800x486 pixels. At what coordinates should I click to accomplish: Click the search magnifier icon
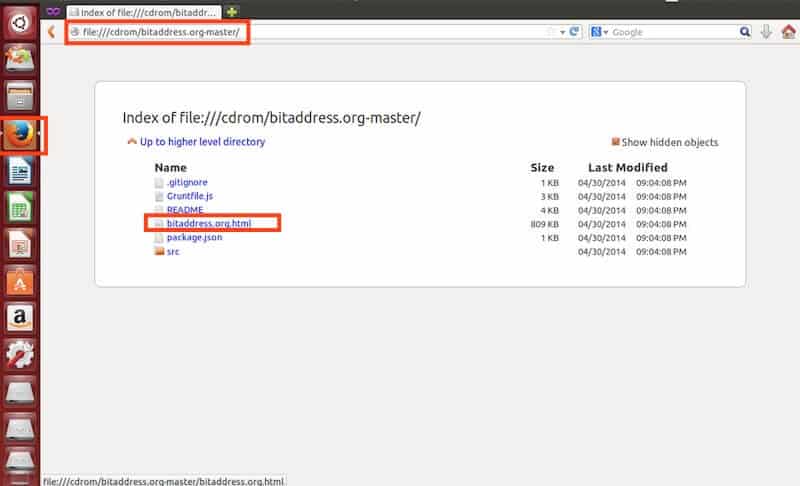click(745, 32)
